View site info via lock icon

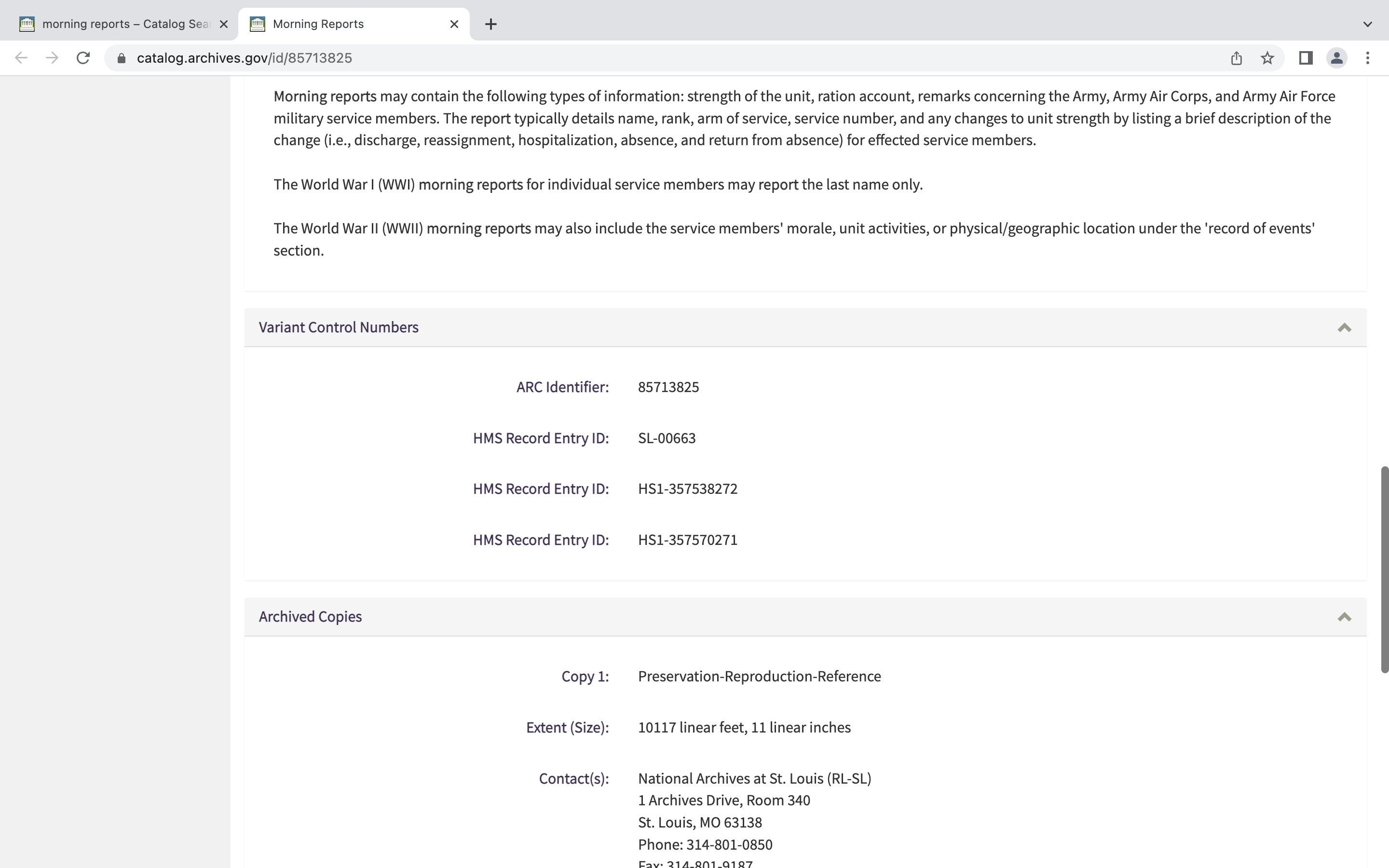[x=121, y=58]
